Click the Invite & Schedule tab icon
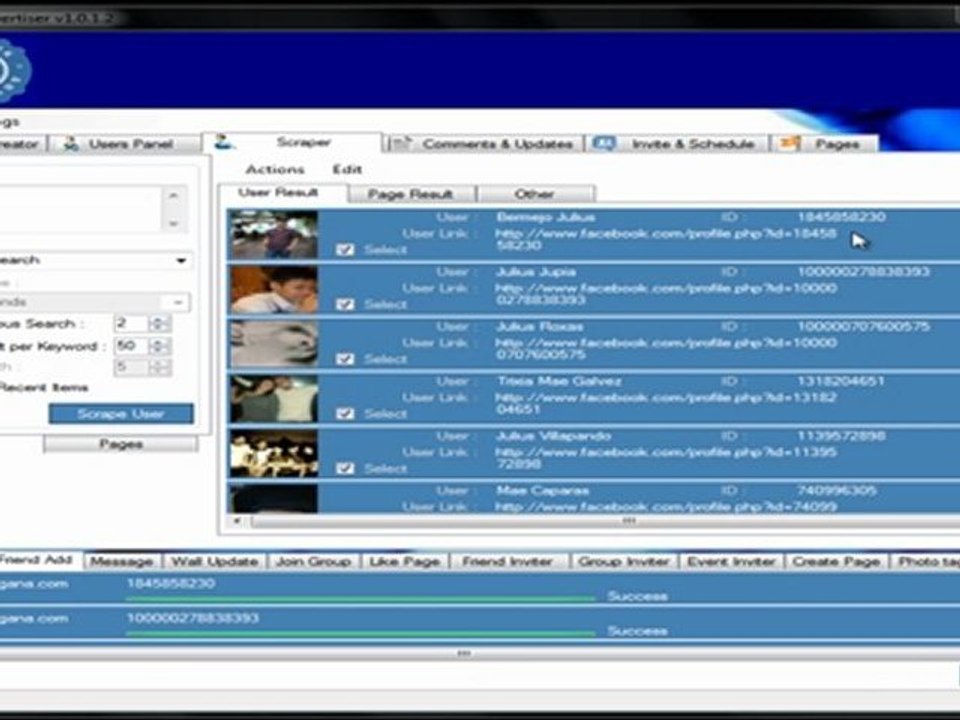The image size is (960, 720). (604, 144)
